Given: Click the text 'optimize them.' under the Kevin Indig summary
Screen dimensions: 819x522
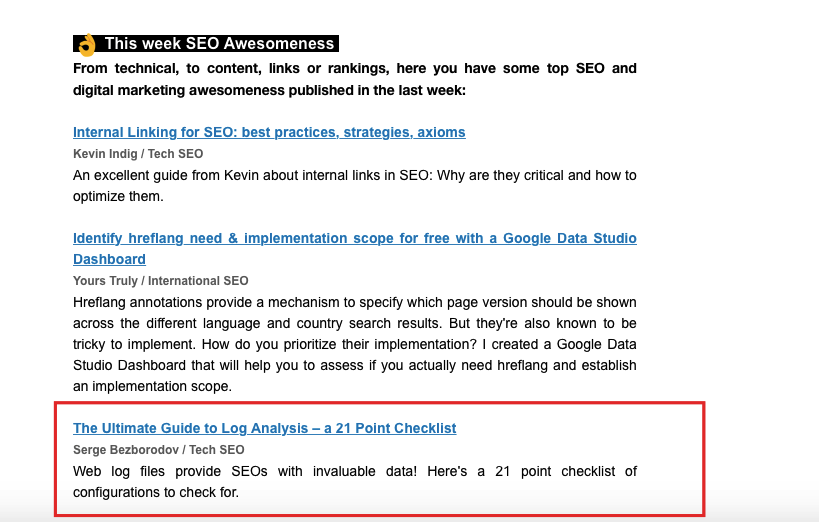Looking at the screenshot, I should coord(118,196).
